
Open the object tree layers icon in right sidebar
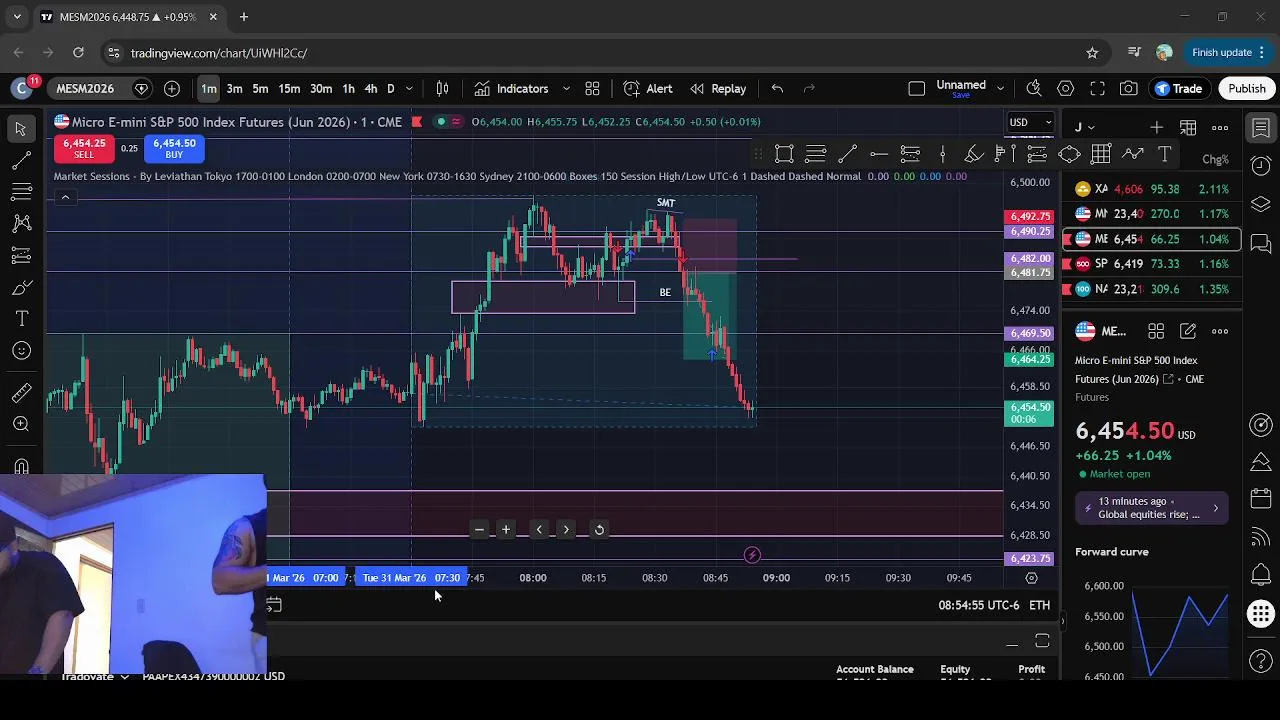pyautogui.click(x=1261, y=204)
